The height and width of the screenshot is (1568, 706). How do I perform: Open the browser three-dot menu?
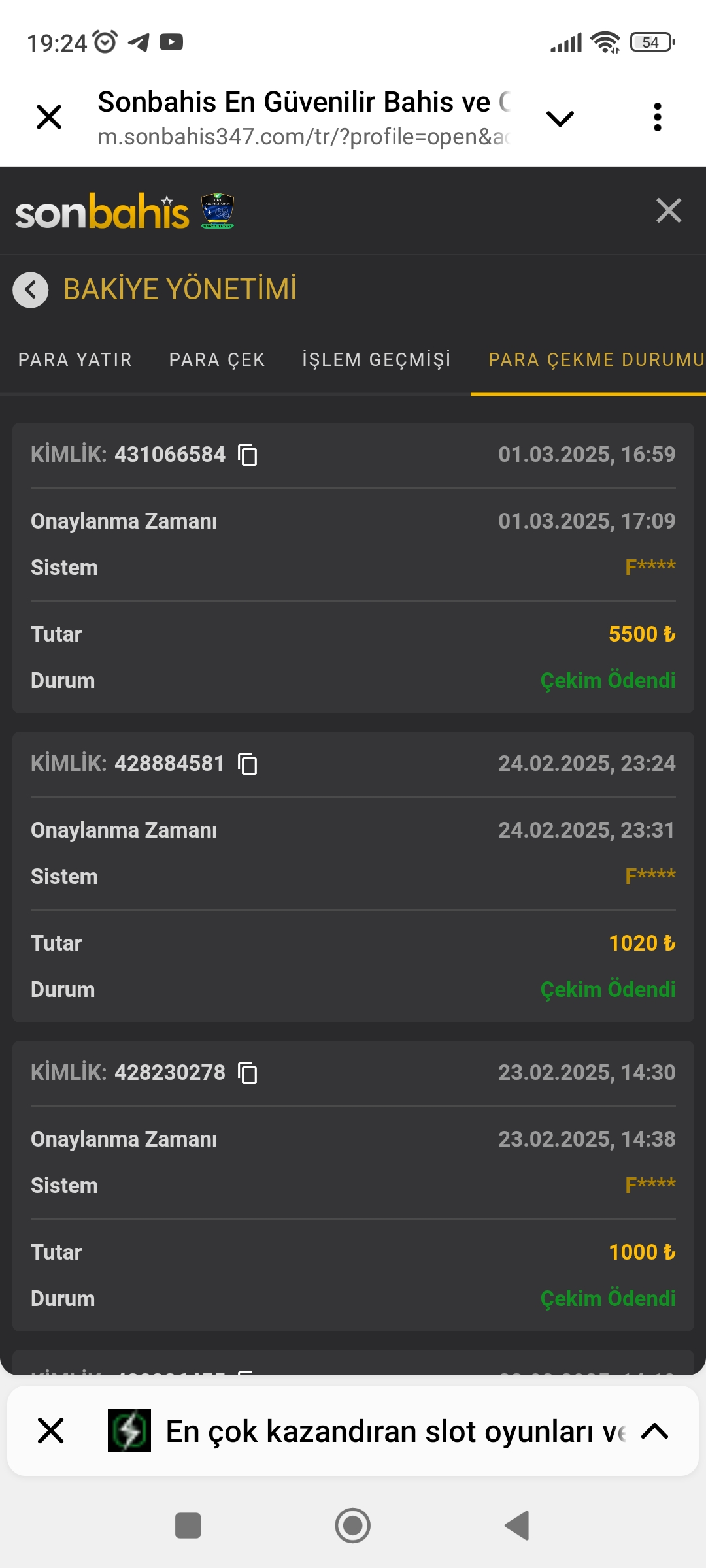657,118
